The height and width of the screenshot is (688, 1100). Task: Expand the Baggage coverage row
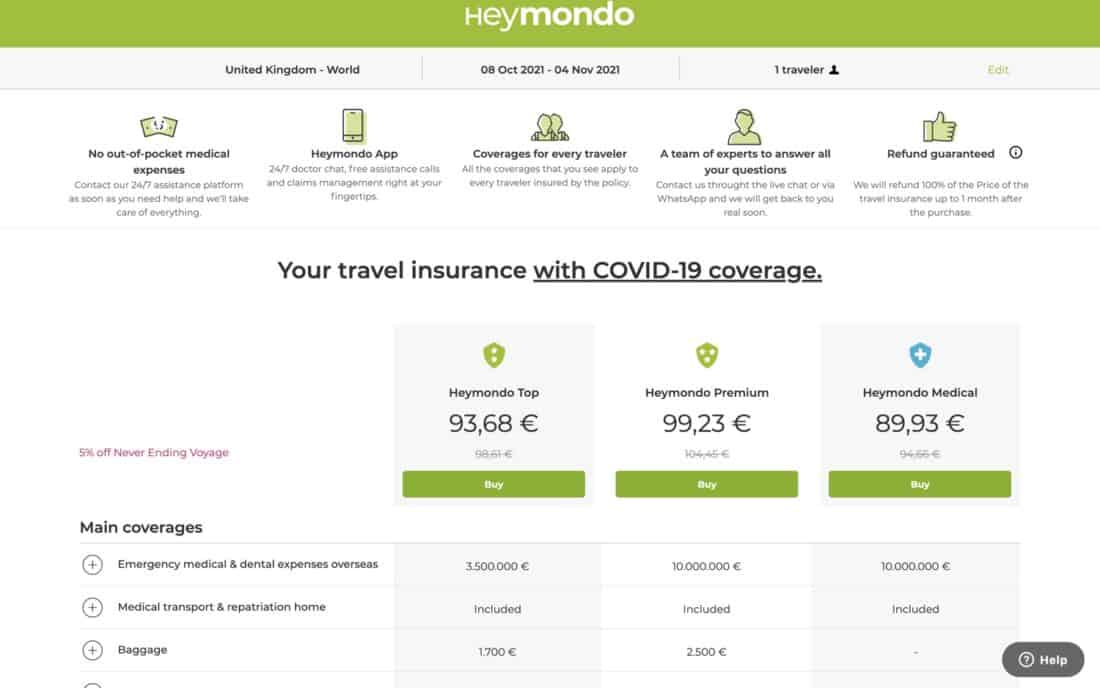92,650
